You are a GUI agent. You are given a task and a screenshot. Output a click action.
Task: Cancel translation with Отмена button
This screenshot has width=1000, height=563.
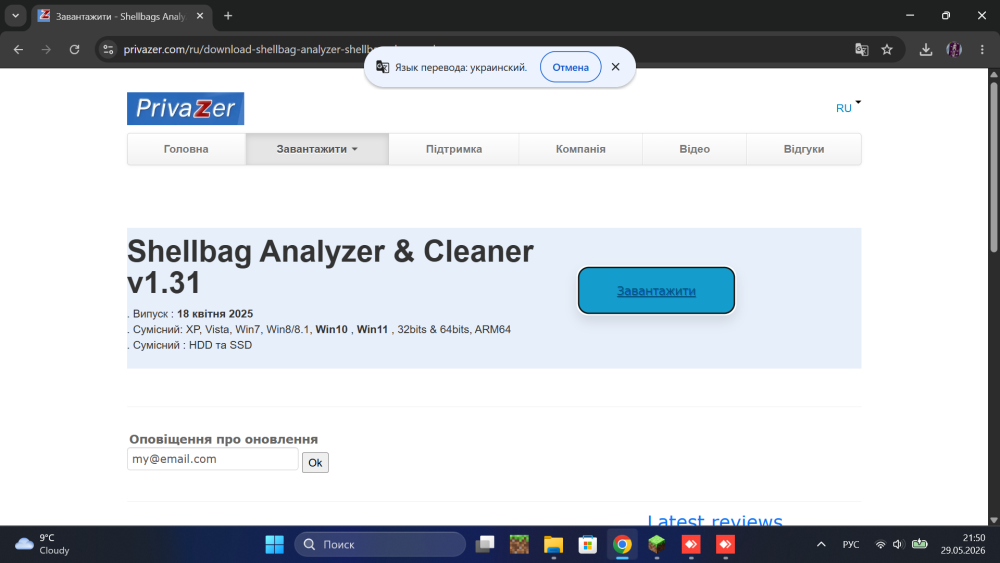pos(570,67)
